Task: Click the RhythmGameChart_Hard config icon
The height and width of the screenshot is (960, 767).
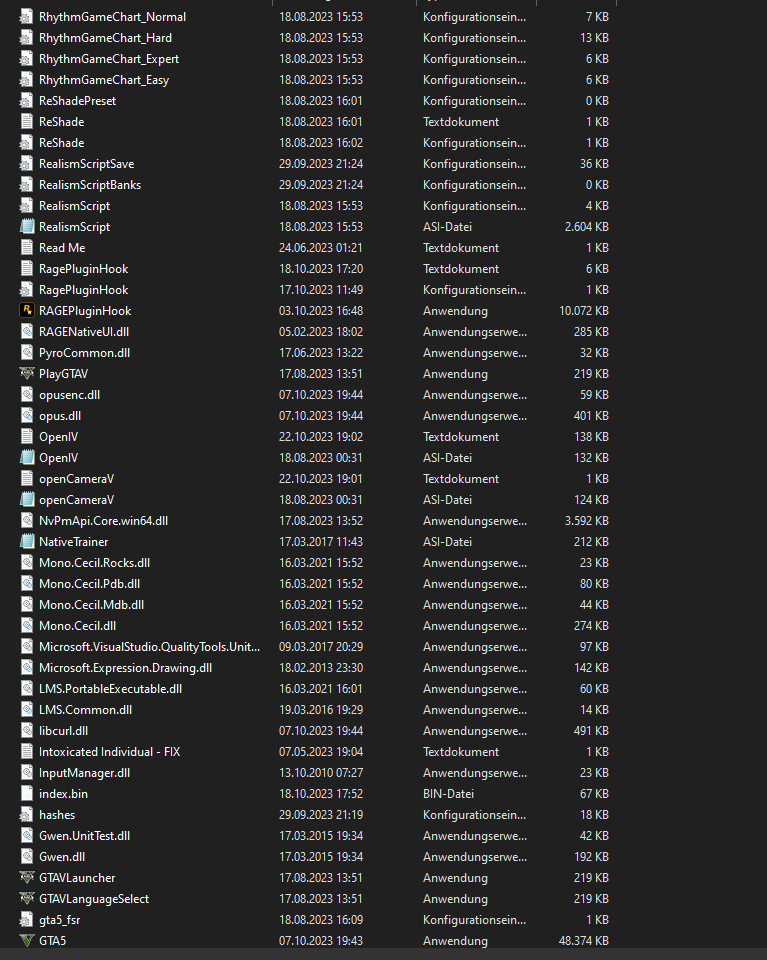Action: tap(26, 37)
